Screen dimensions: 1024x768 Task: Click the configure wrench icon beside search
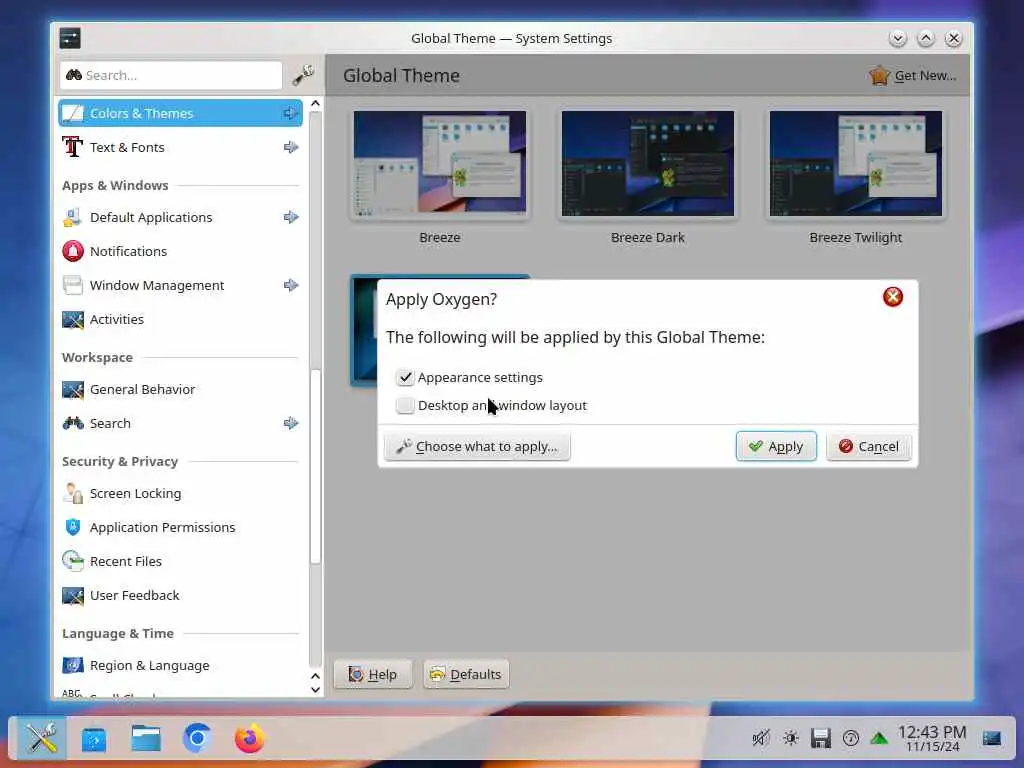point(303,75)
